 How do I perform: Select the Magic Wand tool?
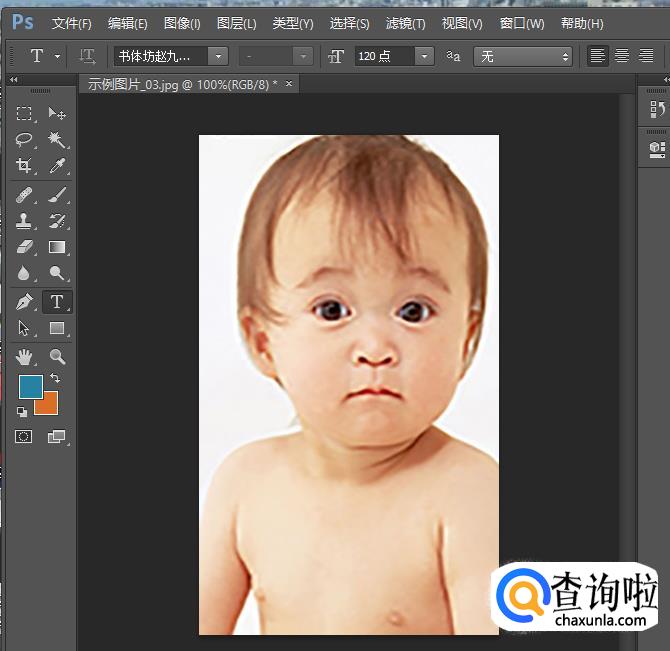pos(57,140)
